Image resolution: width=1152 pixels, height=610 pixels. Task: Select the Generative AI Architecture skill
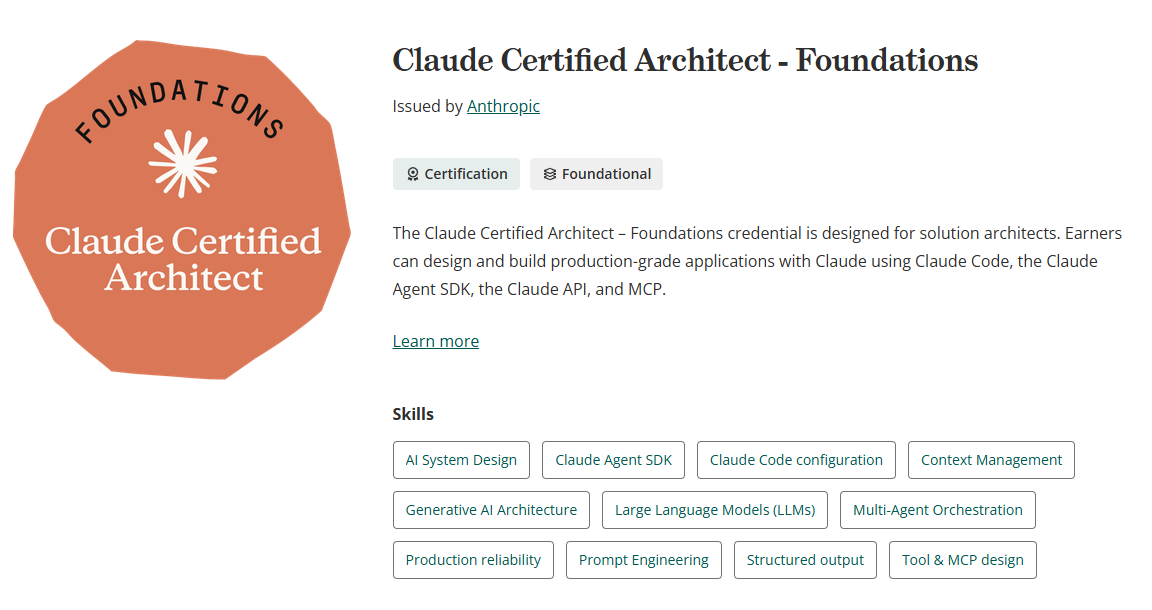point(492,510)
